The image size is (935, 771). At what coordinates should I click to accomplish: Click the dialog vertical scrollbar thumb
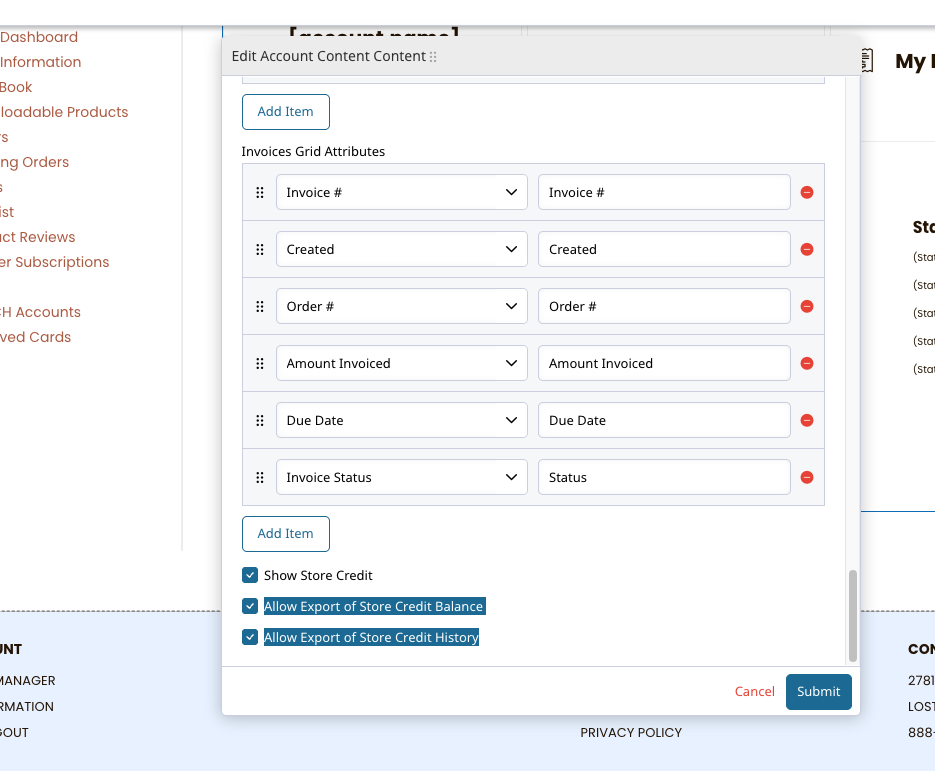(x=853, y=615)
